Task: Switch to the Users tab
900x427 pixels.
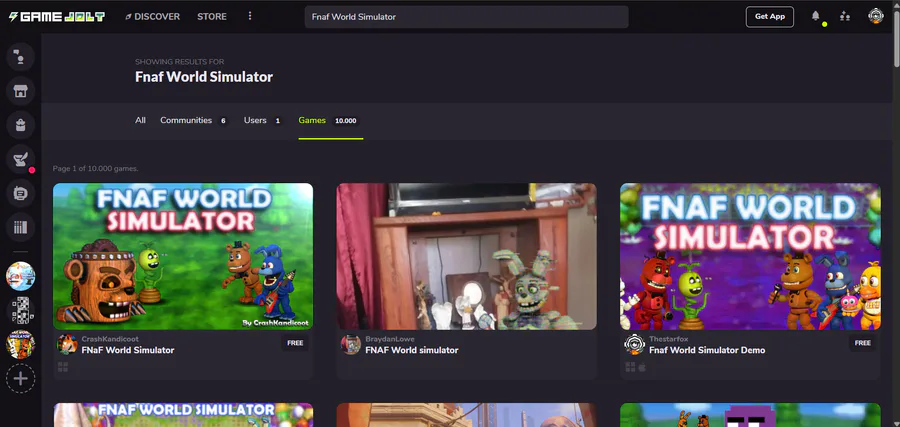Action: [263, 121]
